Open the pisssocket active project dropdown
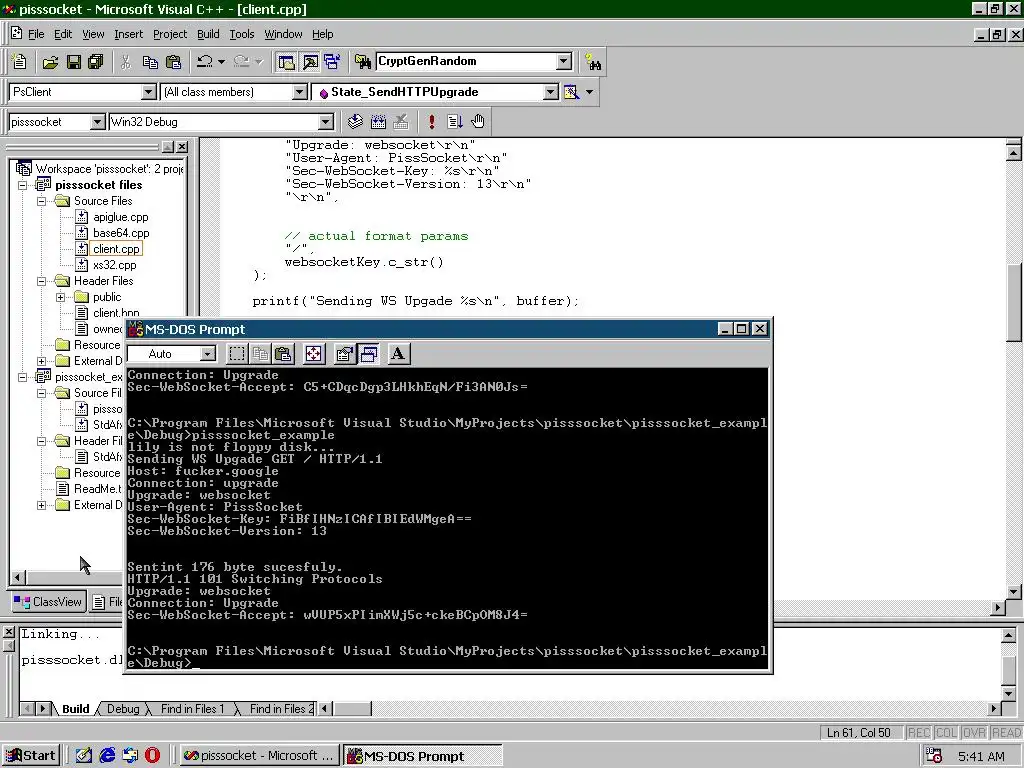This screenshot has height=768, width=1024. point(97,122)
